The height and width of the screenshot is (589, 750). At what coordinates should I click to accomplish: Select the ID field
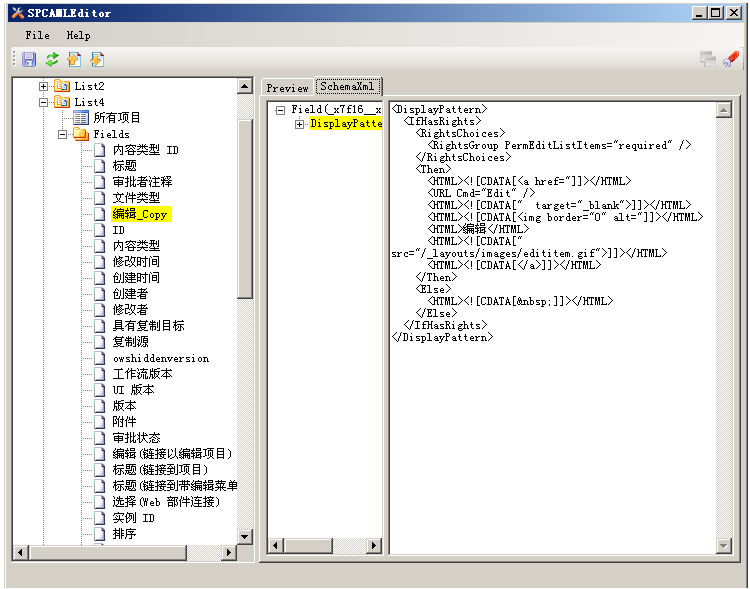click(x=119, y=230)
